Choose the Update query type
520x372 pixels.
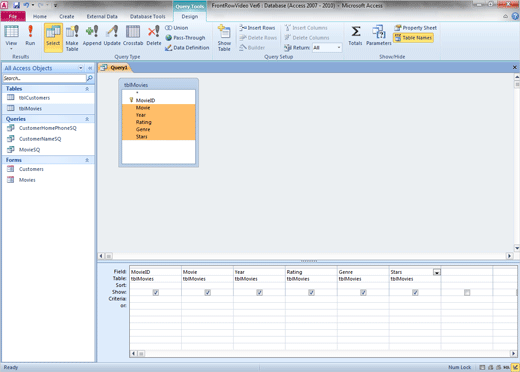pos(112,36)
